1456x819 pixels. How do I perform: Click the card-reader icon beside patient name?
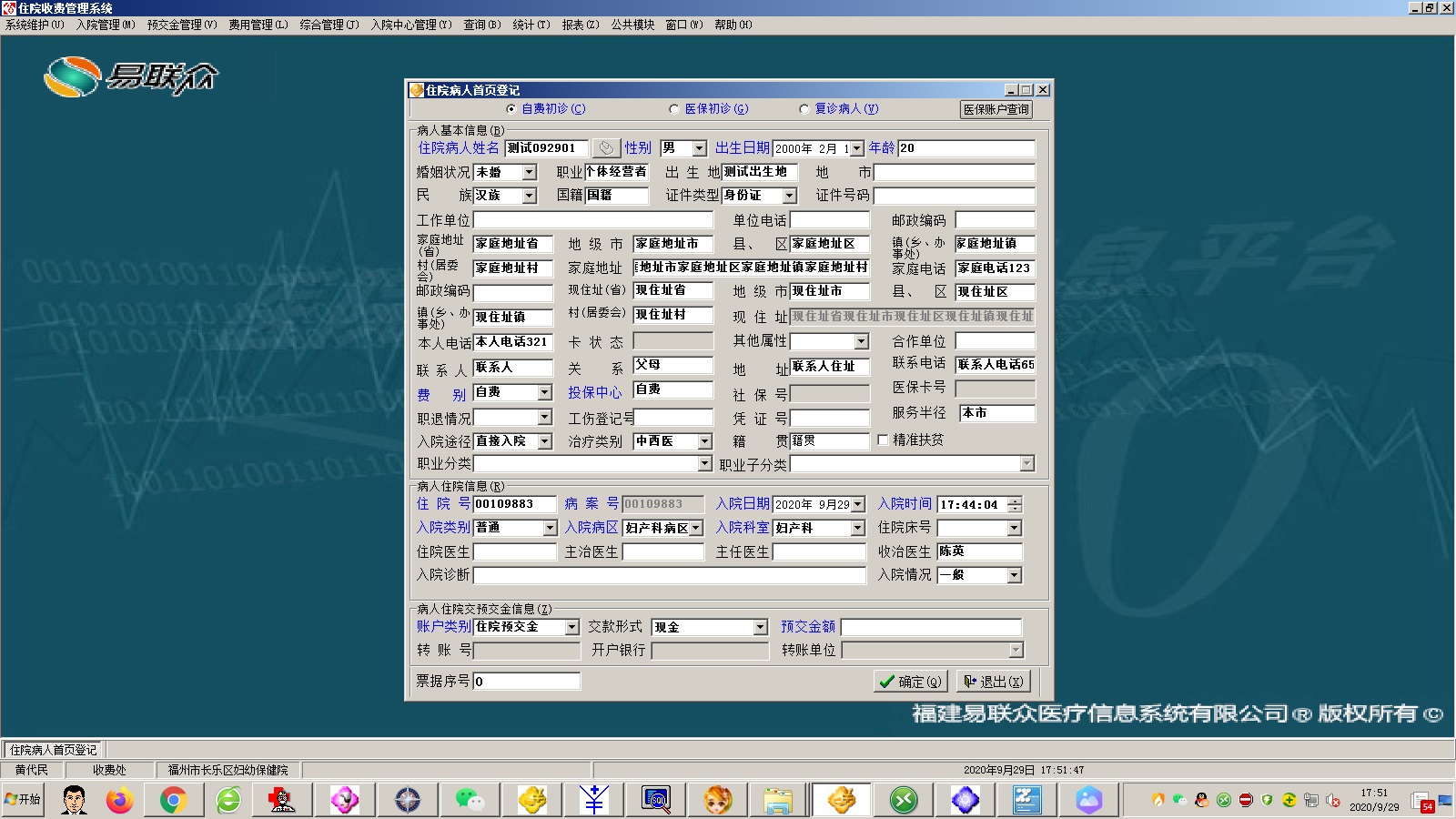(605, 148)
